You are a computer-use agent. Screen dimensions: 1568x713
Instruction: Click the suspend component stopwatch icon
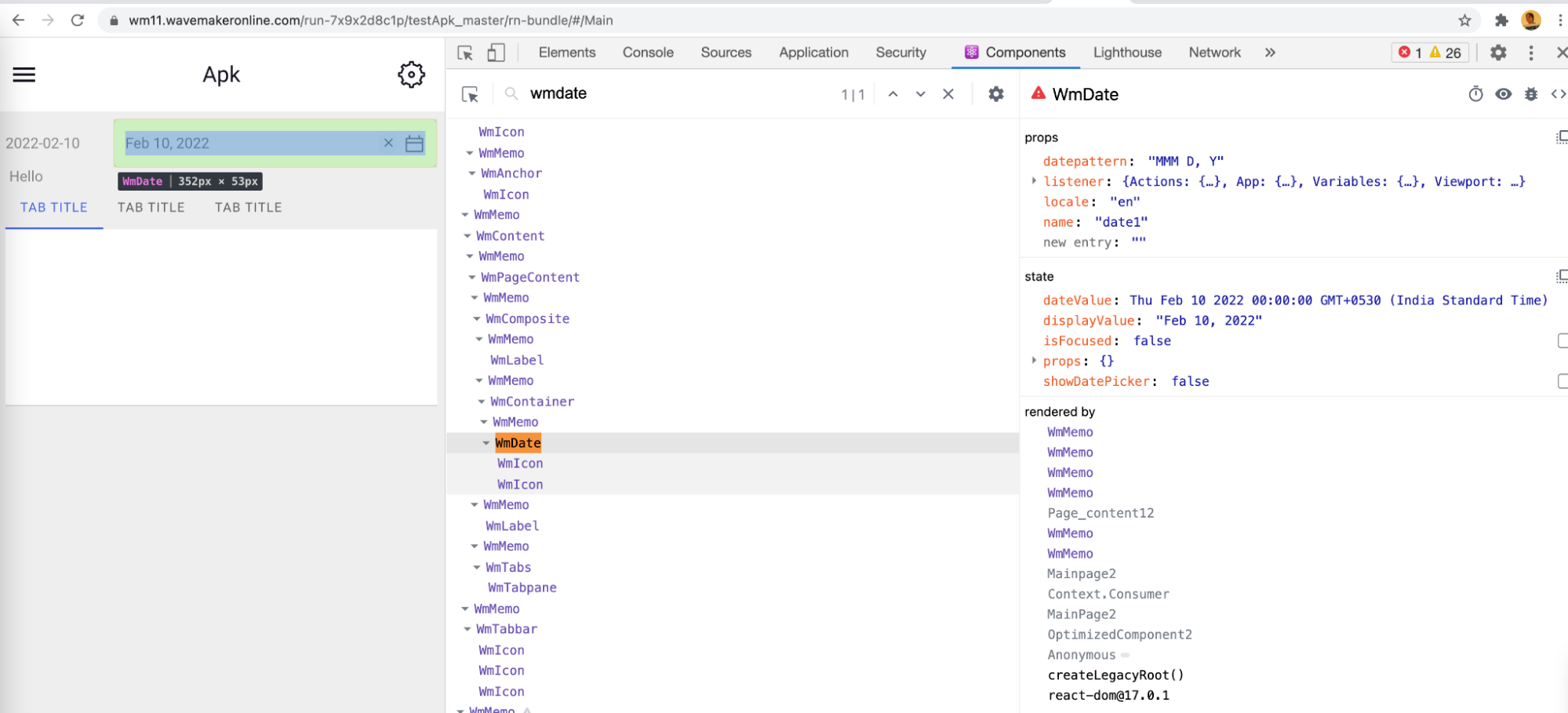pos(1475,94)
